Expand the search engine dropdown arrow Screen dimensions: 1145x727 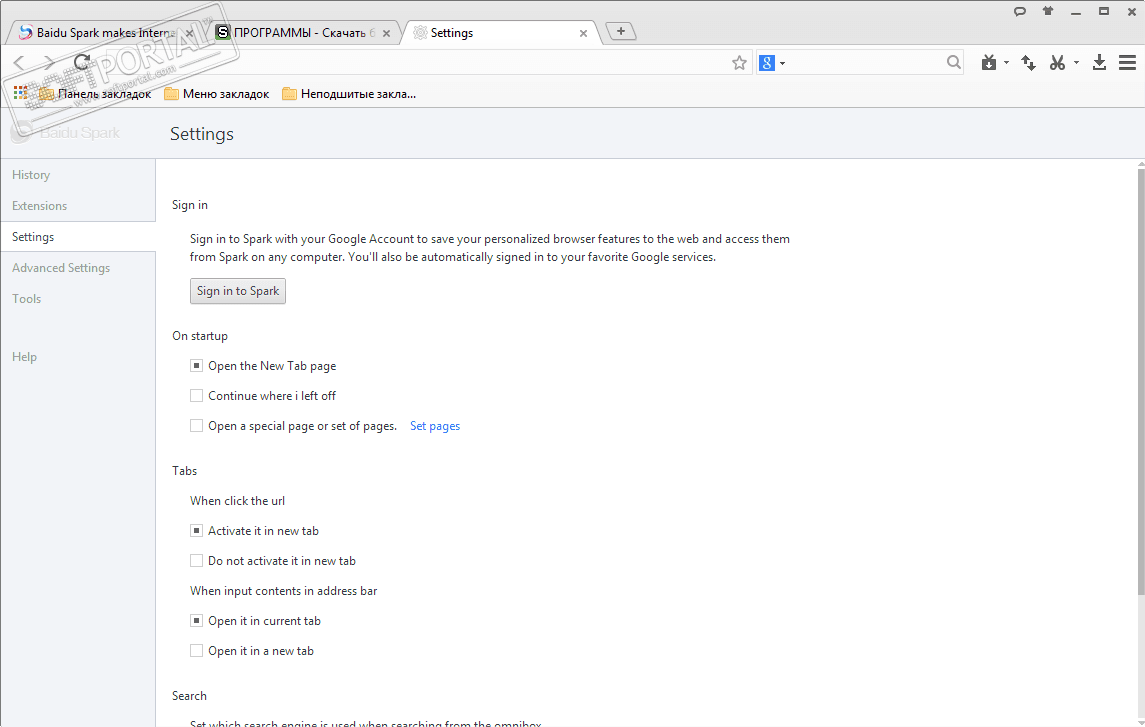point(782,64)
